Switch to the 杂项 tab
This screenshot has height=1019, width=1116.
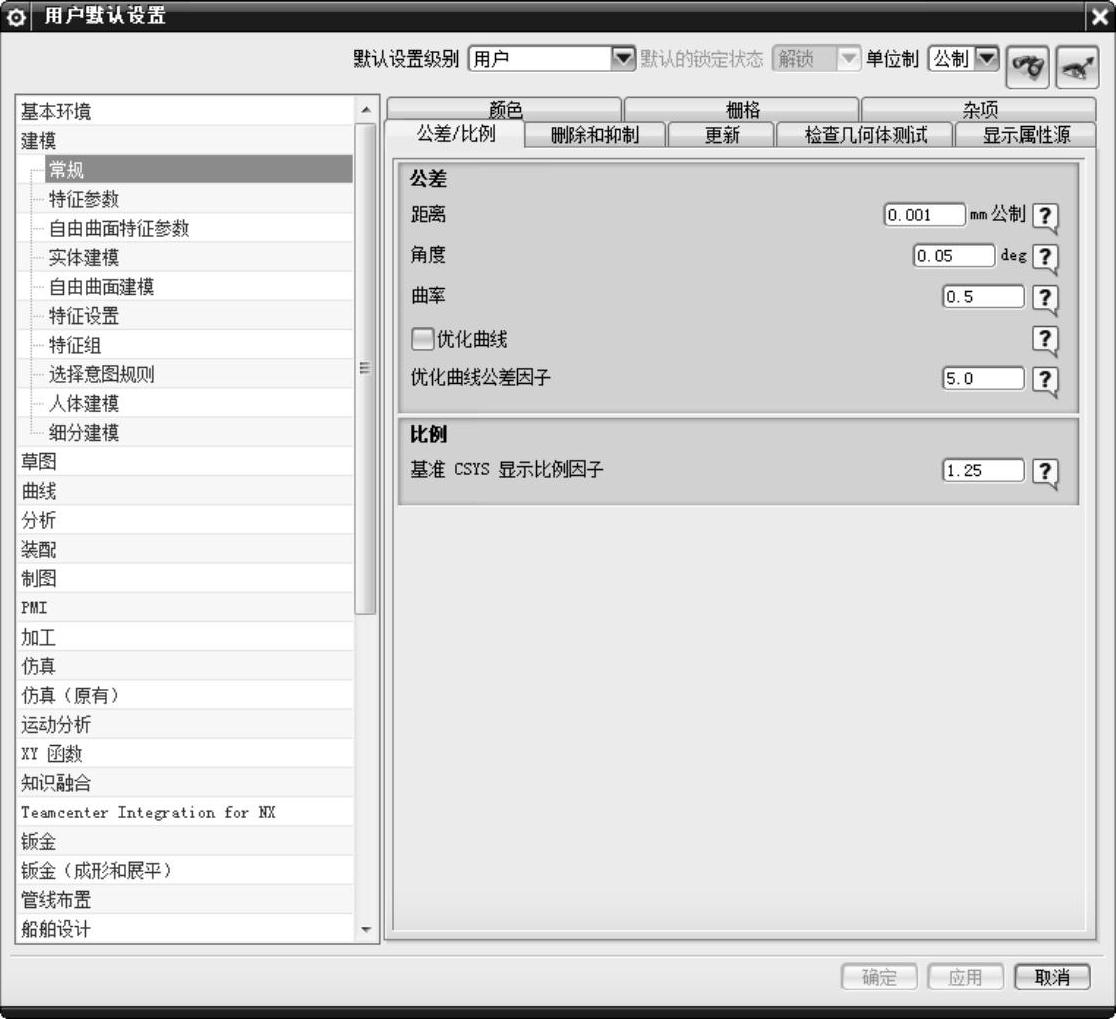click(979, 109)
